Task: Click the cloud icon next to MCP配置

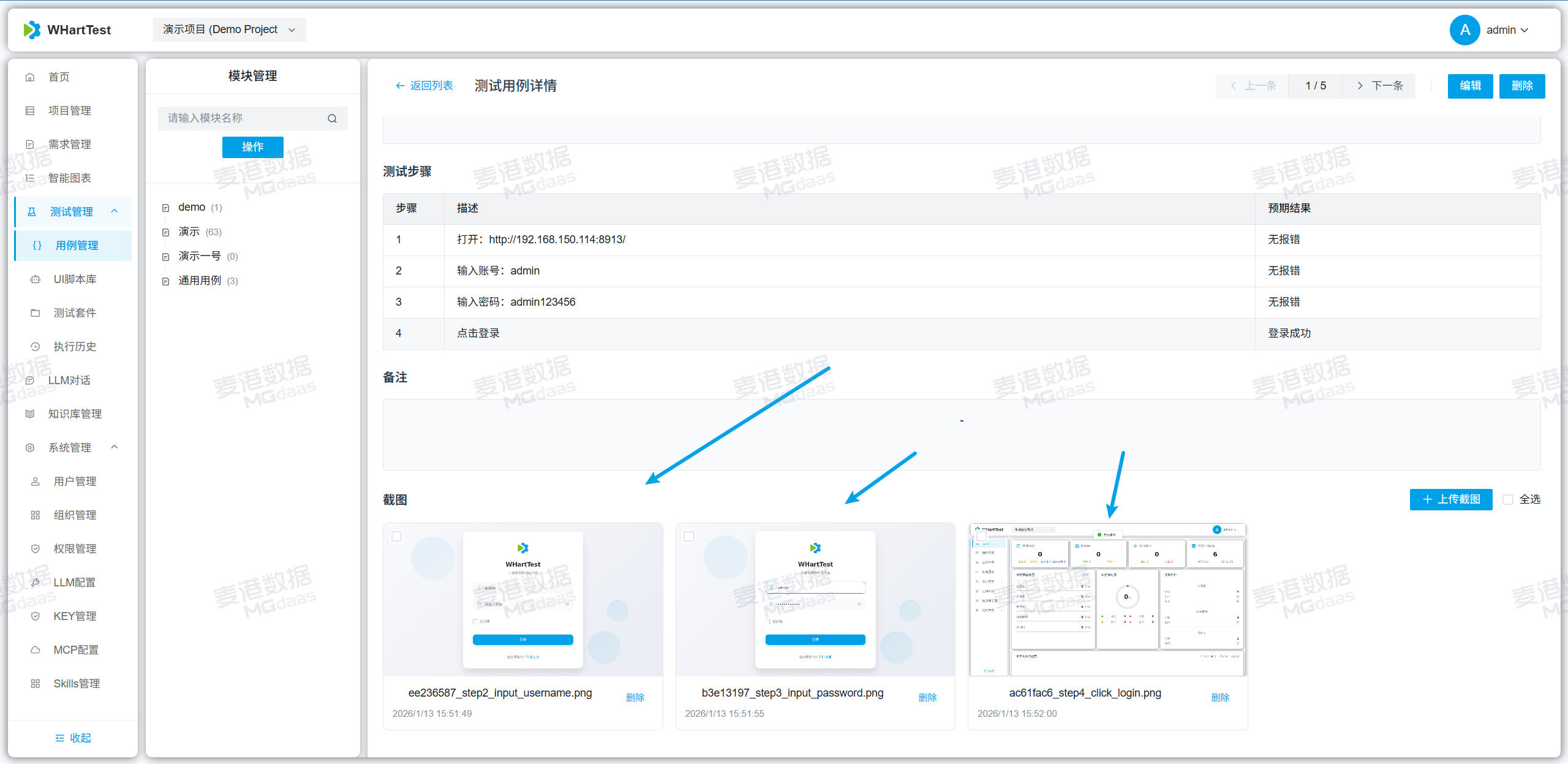Action: coord(36,650)
